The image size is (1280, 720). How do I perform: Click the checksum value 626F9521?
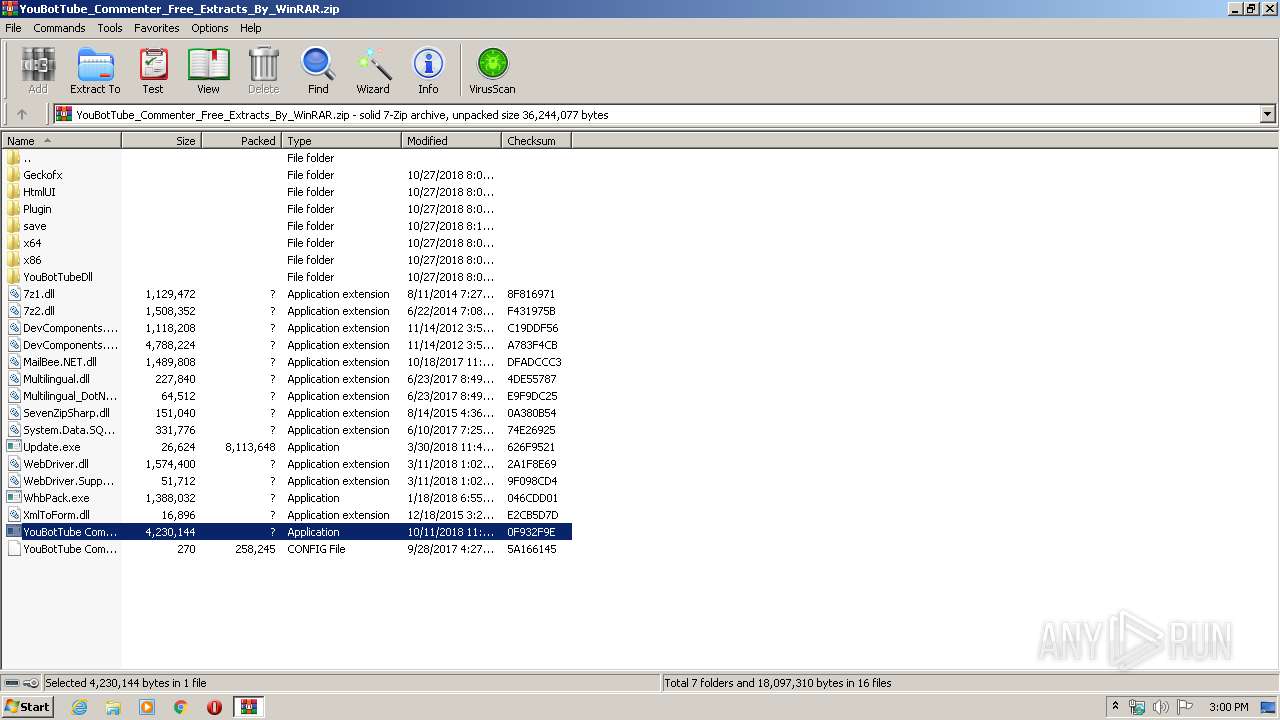531,447
